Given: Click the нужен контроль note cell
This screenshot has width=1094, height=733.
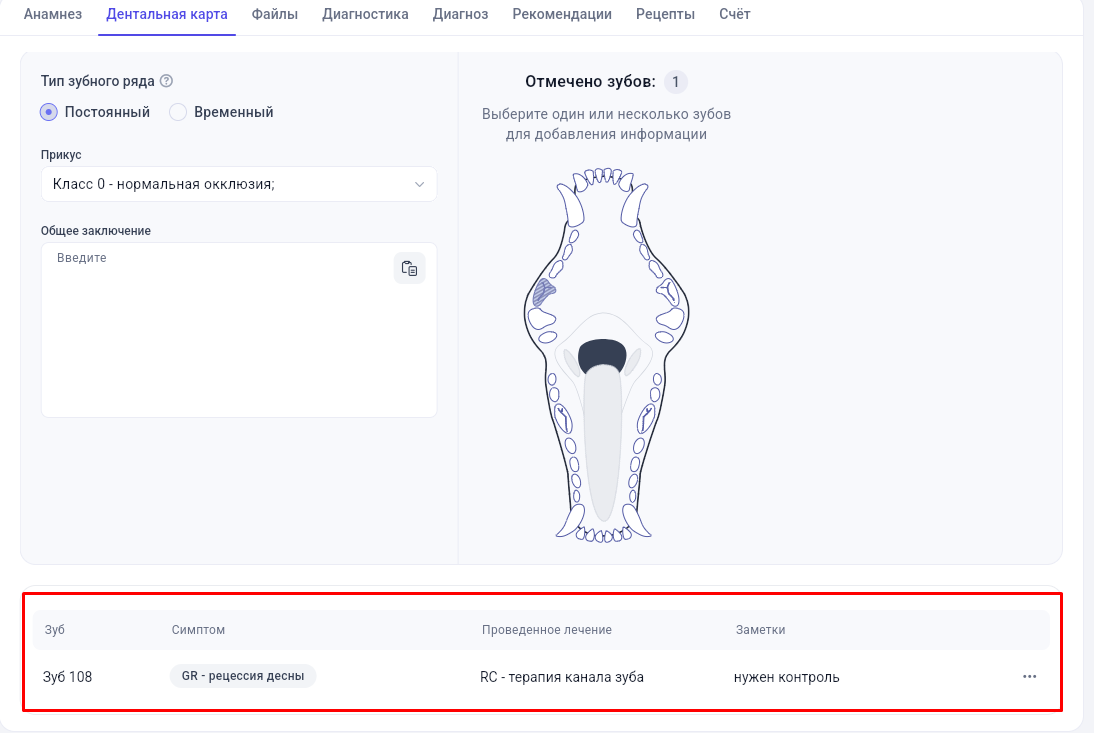Looking at the screenshot, I should 786,677.
